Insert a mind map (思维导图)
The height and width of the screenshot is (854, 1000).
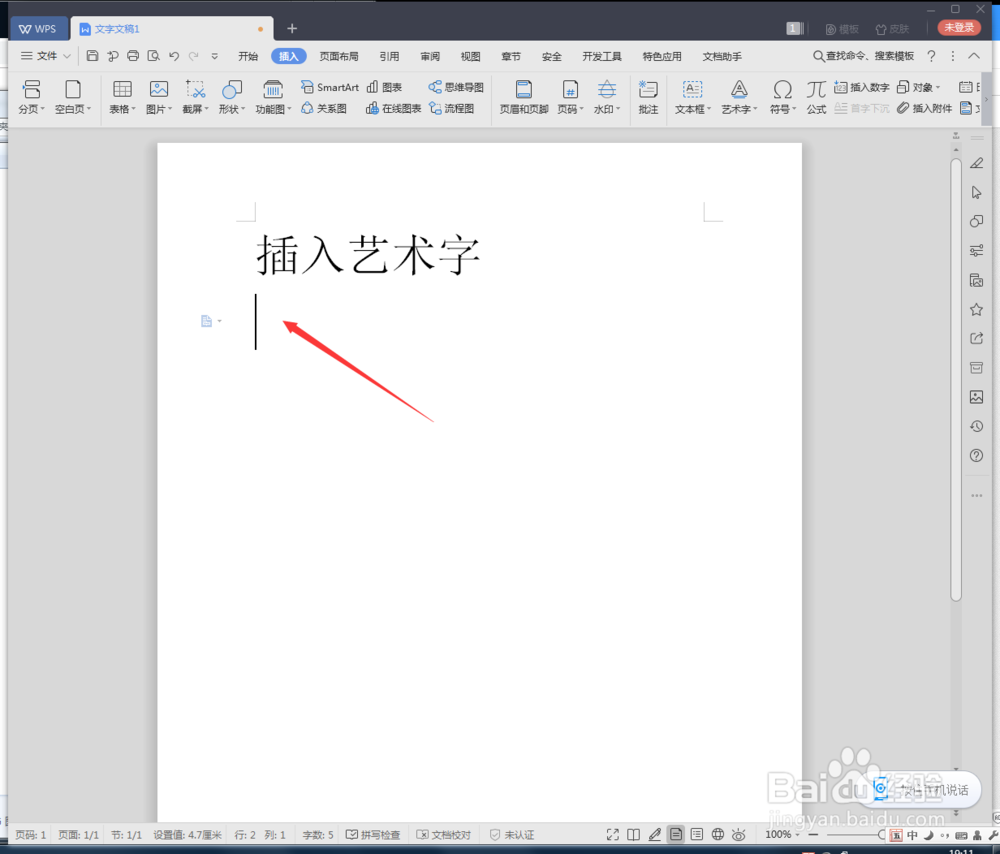click(x=456, y=87)
